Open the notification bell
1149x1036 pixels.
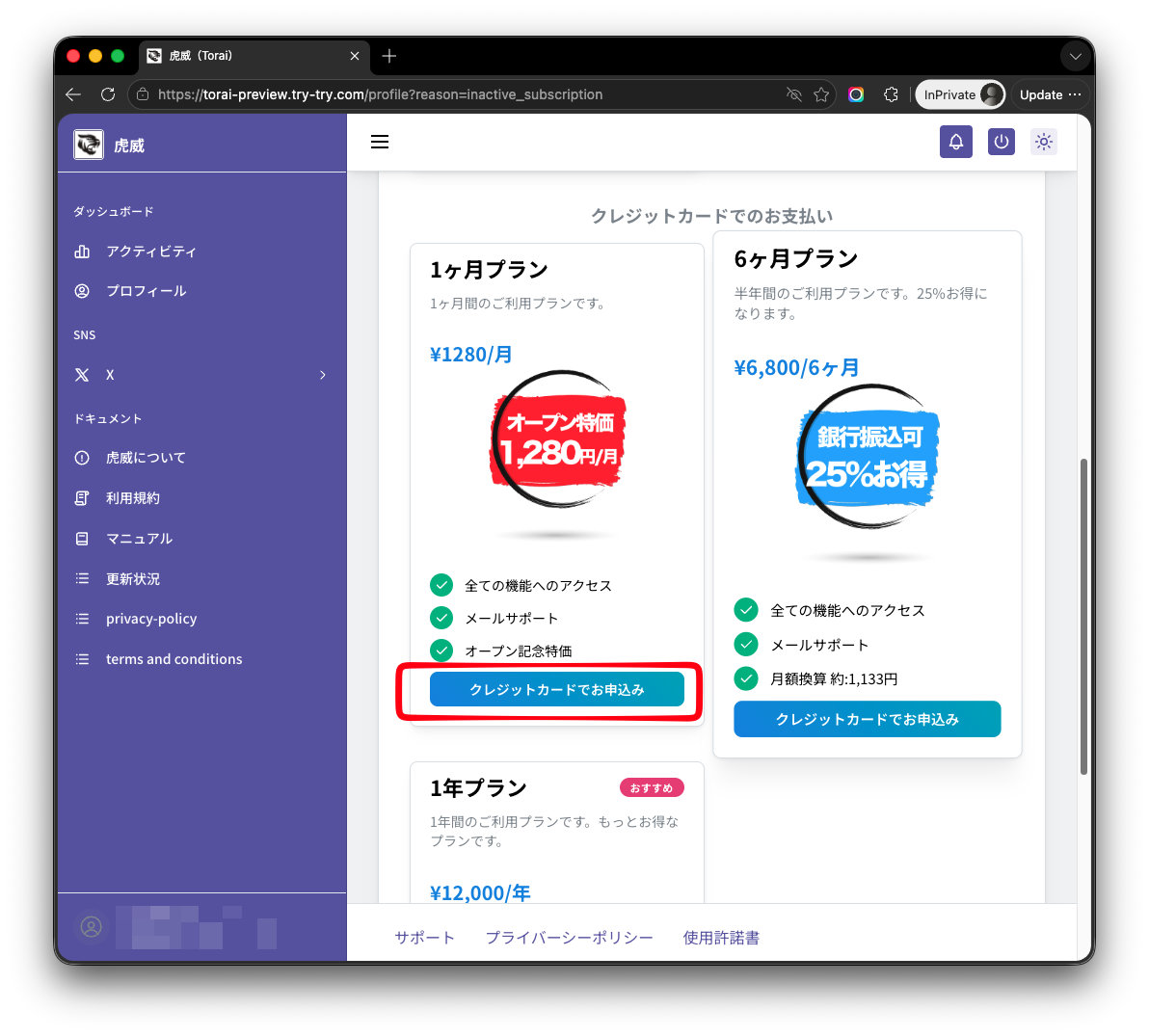click(955, 142)
